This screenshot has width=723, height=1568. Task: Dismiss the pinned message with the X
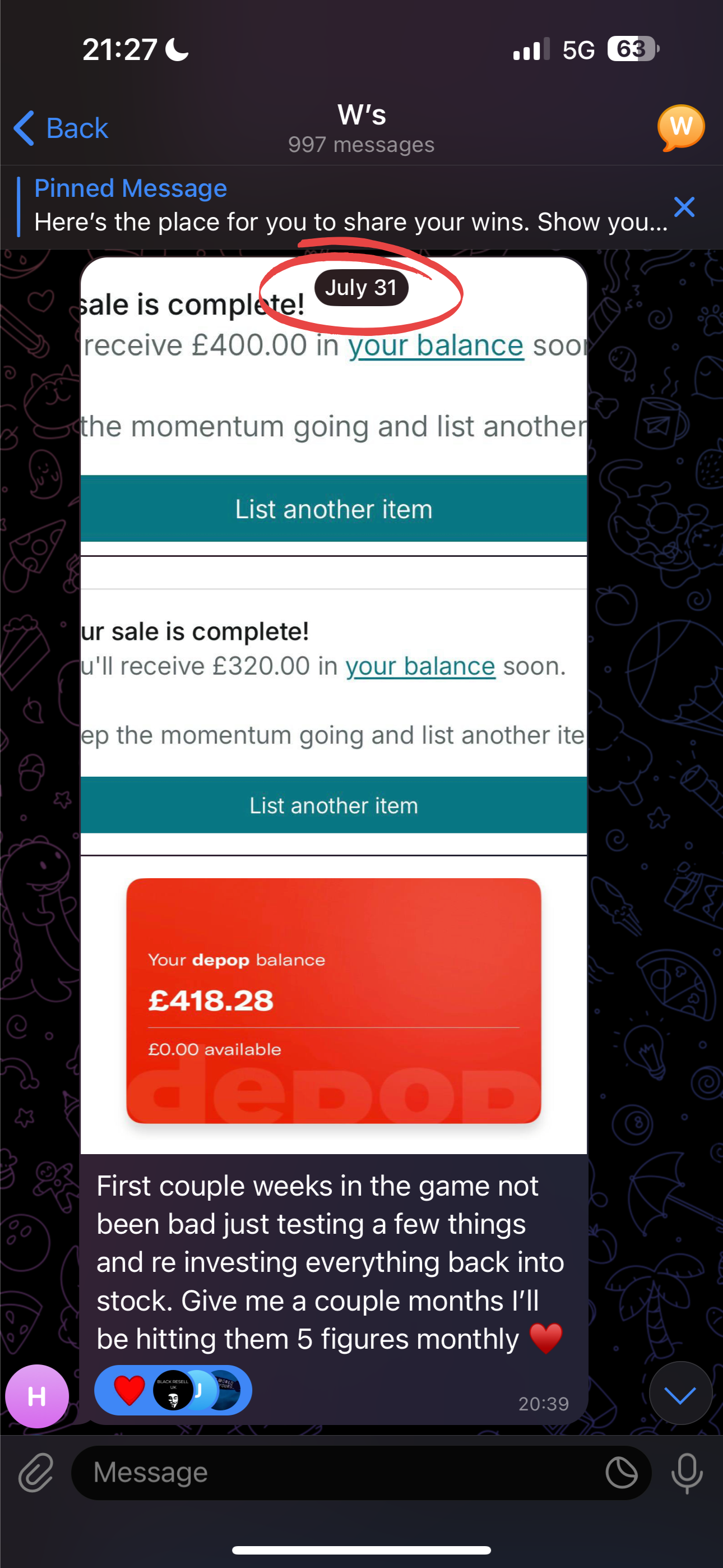[684, 207]
